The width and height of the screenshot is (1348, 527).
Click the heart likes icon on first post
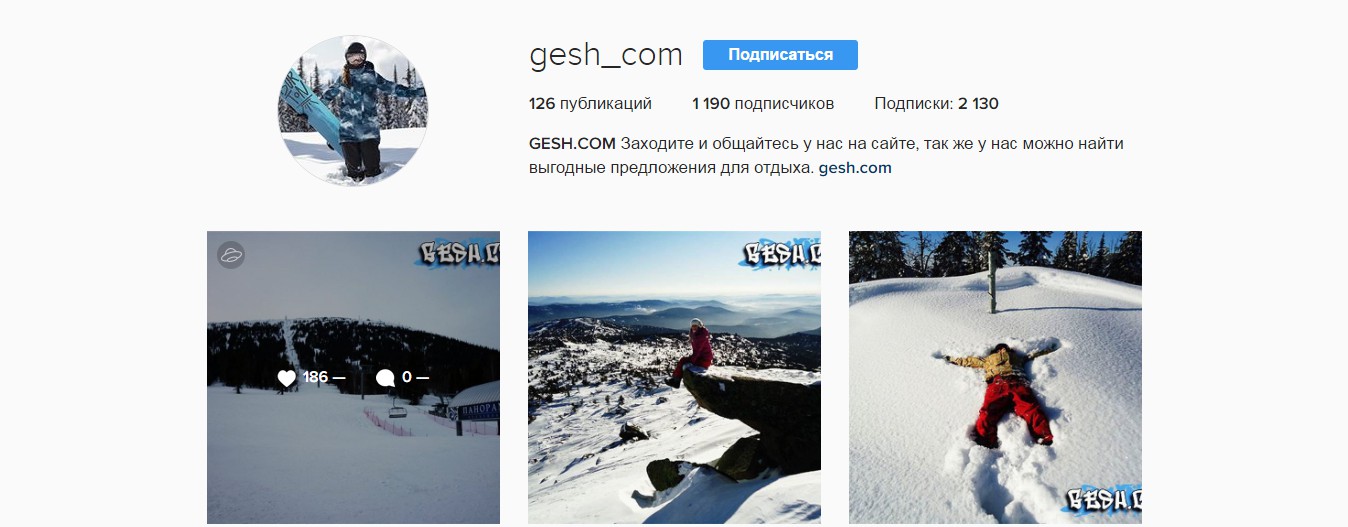[x=287, y=378]
